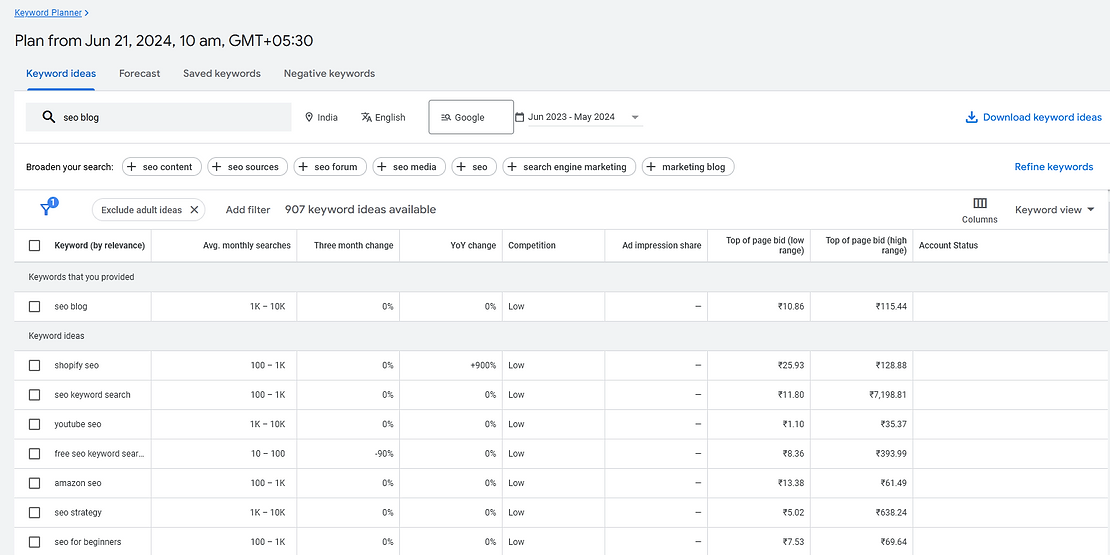
Task: Click the 'seo blog' search field
Action: pyautogui.click(x=159, y=118)
